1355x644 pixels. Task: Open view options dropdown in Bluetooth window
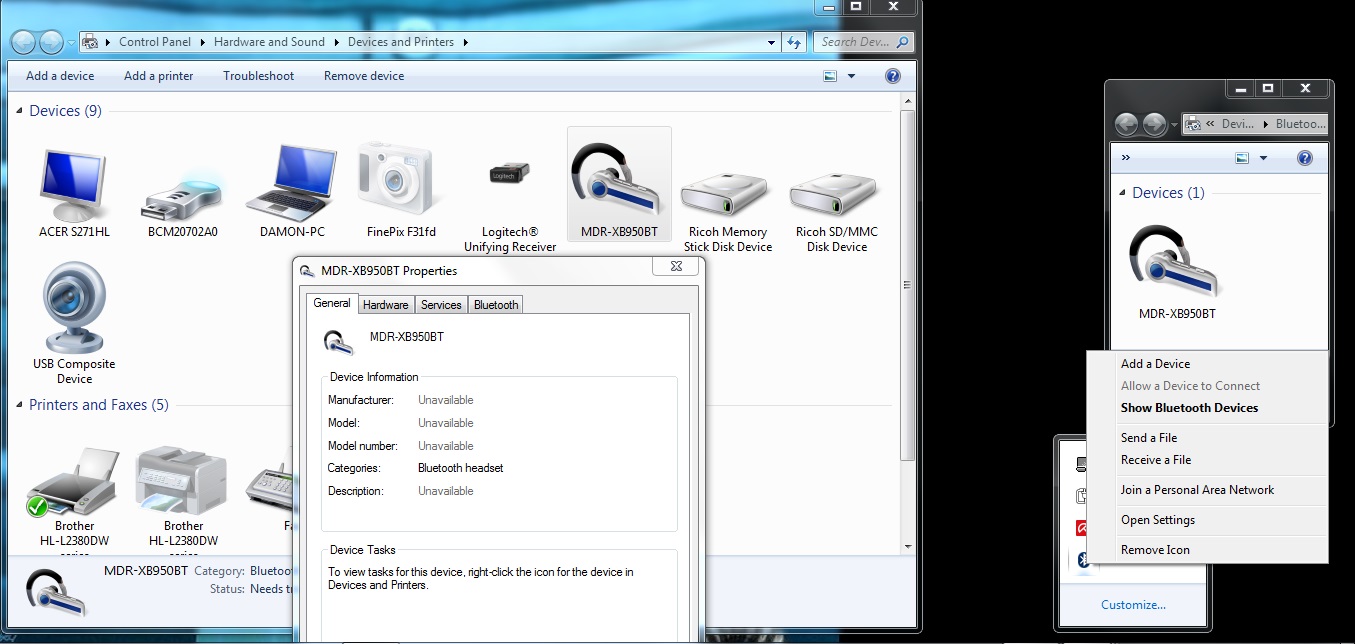1263,158
